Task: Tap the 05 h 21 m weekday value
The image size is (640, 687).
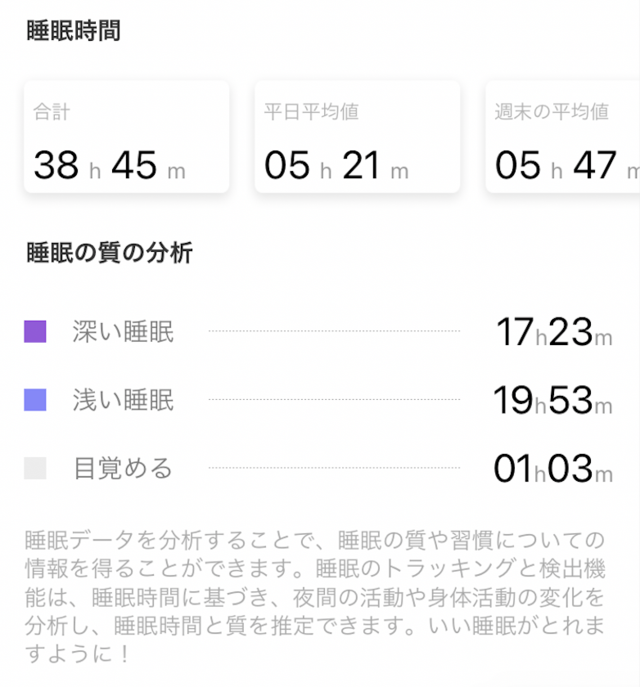Action: coord(337,165)
